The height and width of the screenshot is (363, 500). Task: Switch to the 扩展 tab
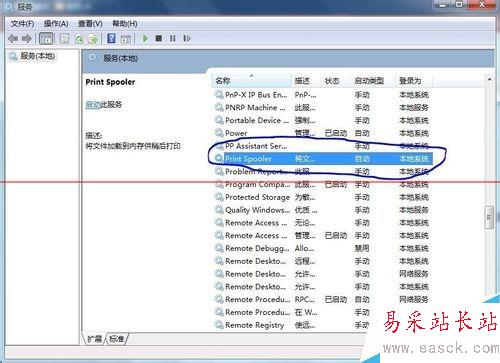94,339
